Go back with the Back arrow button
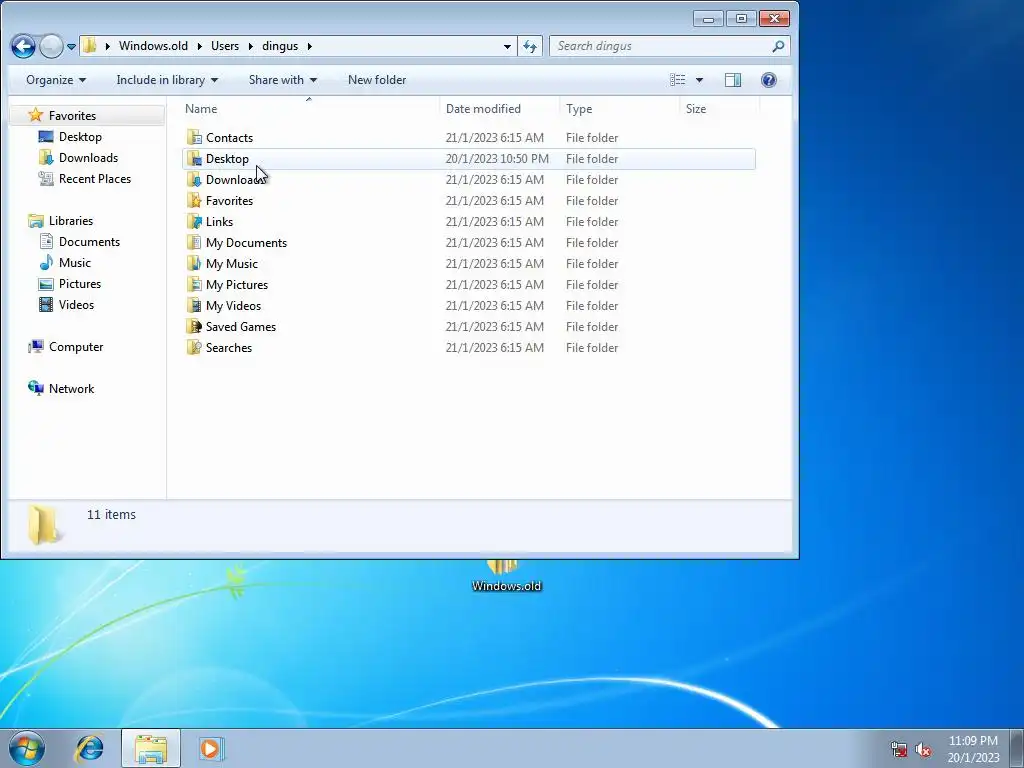Screen dimensions: 1024x768 click(x=24, y=46)
